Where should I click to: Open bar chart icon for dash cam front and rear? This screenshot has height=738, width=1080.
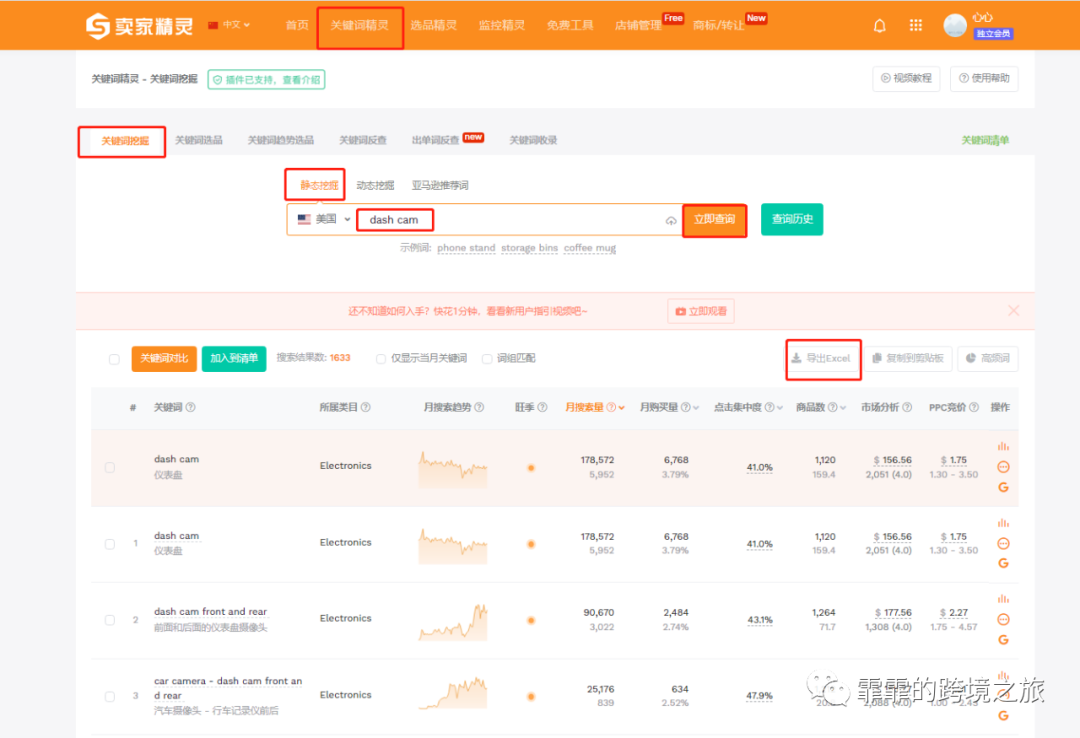[x=1003, y=599]
